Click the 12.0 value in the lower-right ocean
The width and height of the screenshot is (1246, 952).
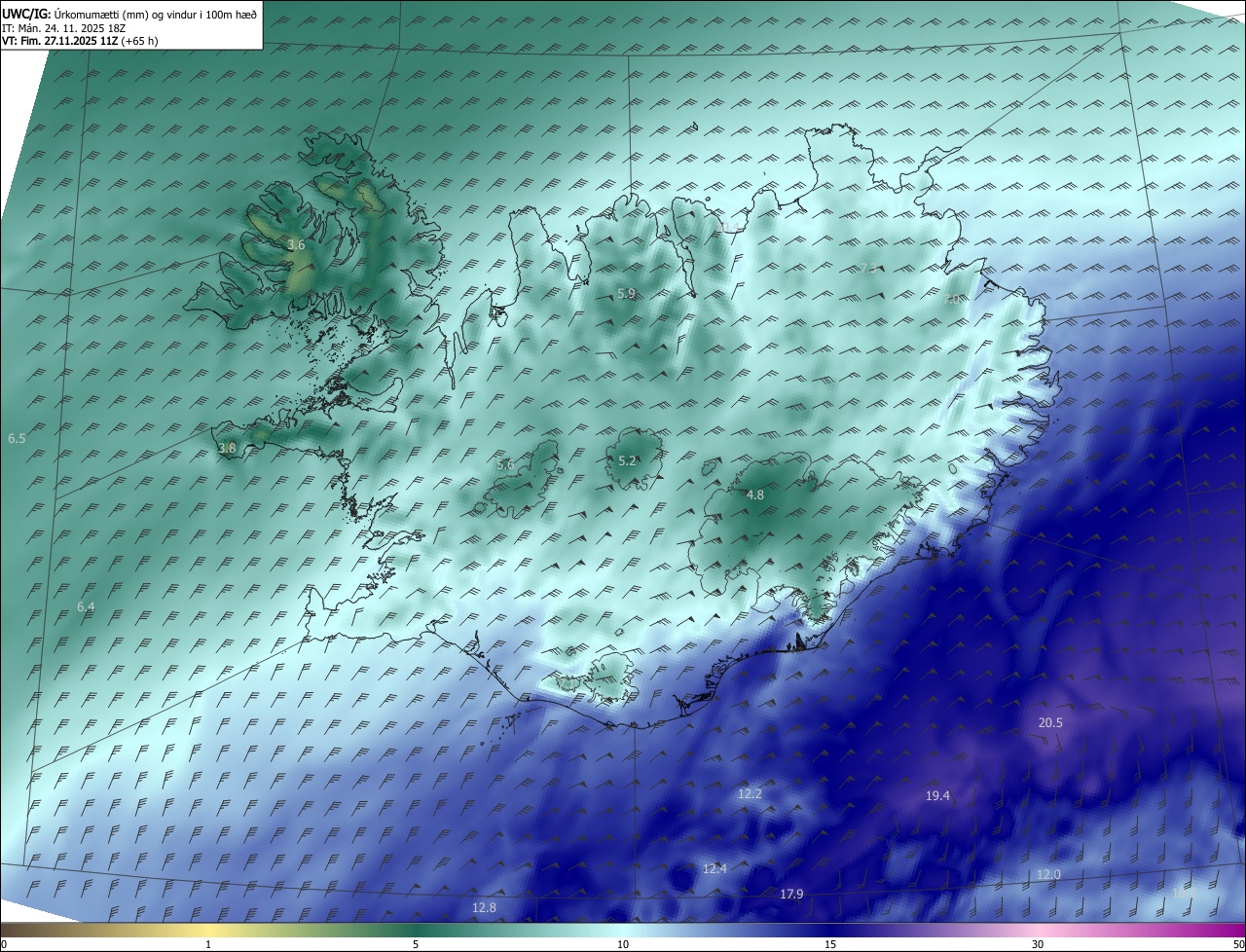(x=1048, y=874)
